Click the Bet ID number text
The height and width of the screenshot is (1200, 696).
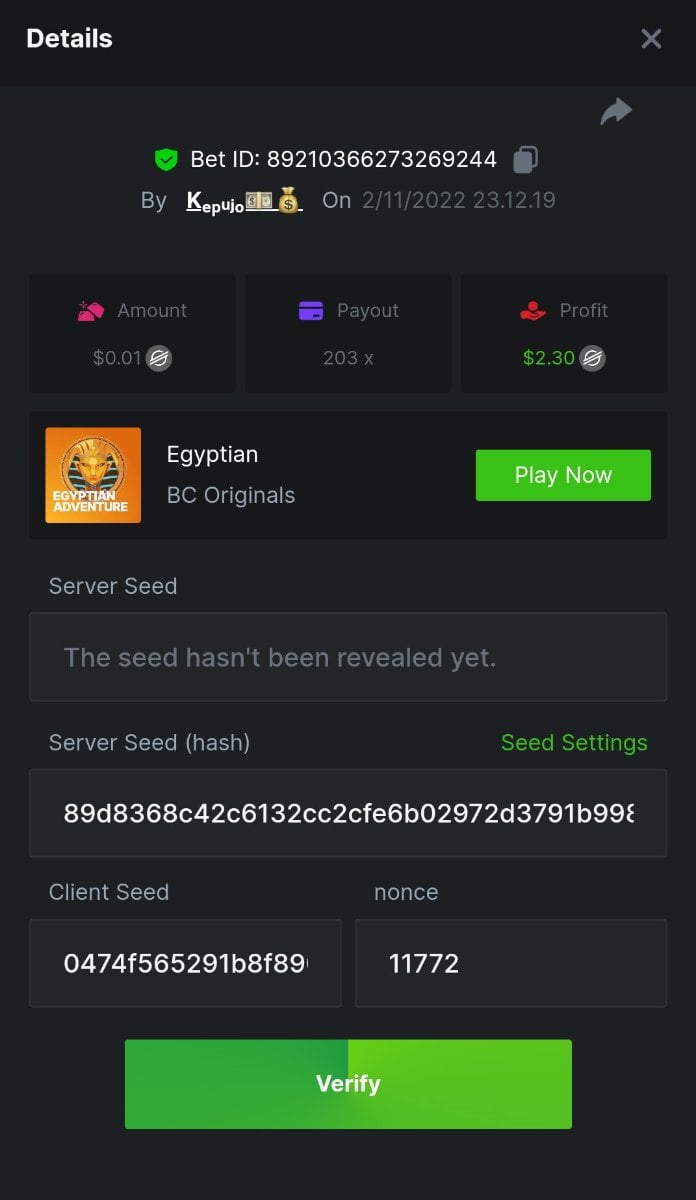click(x=381, y=159)
